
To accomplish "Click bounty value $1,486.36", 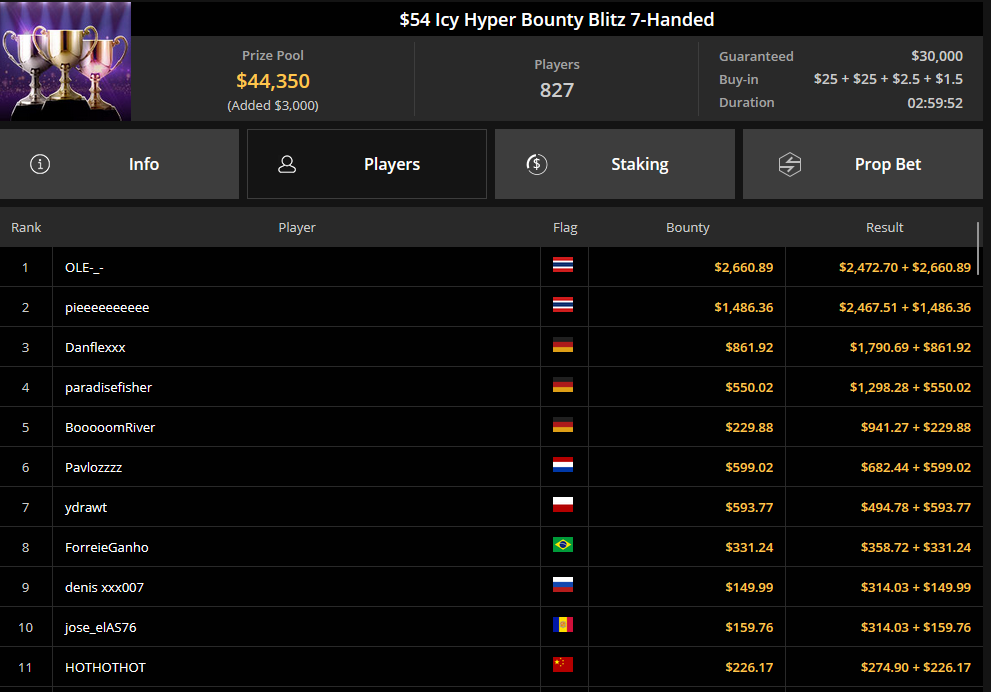I will tap(743, 308).
